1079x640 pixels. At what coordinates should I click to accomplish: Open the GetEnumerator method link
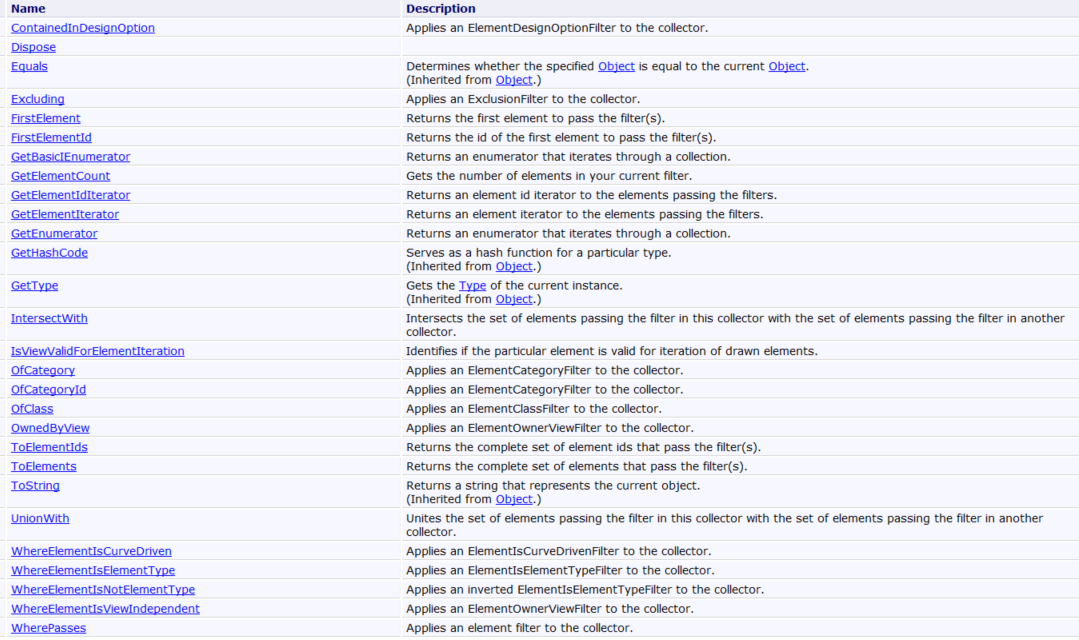(x=54, y=234)
